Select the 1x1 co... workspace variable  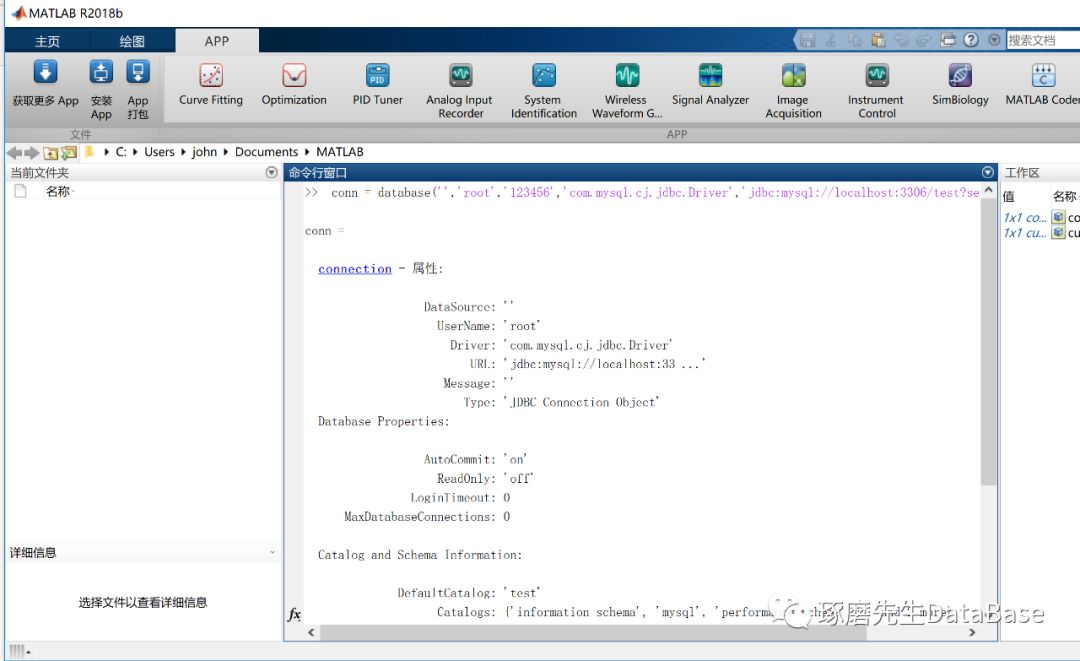[x=1025, y=218]
